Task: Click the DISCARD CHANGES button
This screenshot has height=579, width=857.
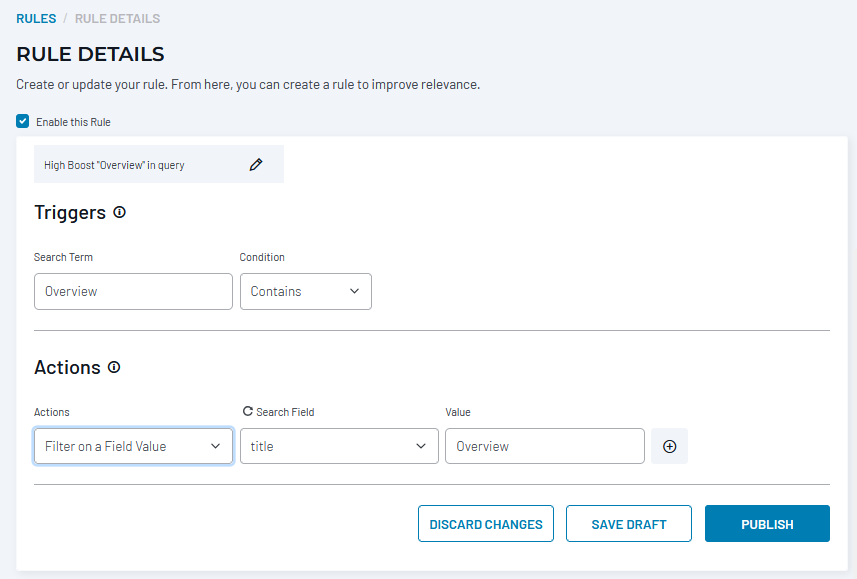Action: pyautogui.click(x=486, y=524)
